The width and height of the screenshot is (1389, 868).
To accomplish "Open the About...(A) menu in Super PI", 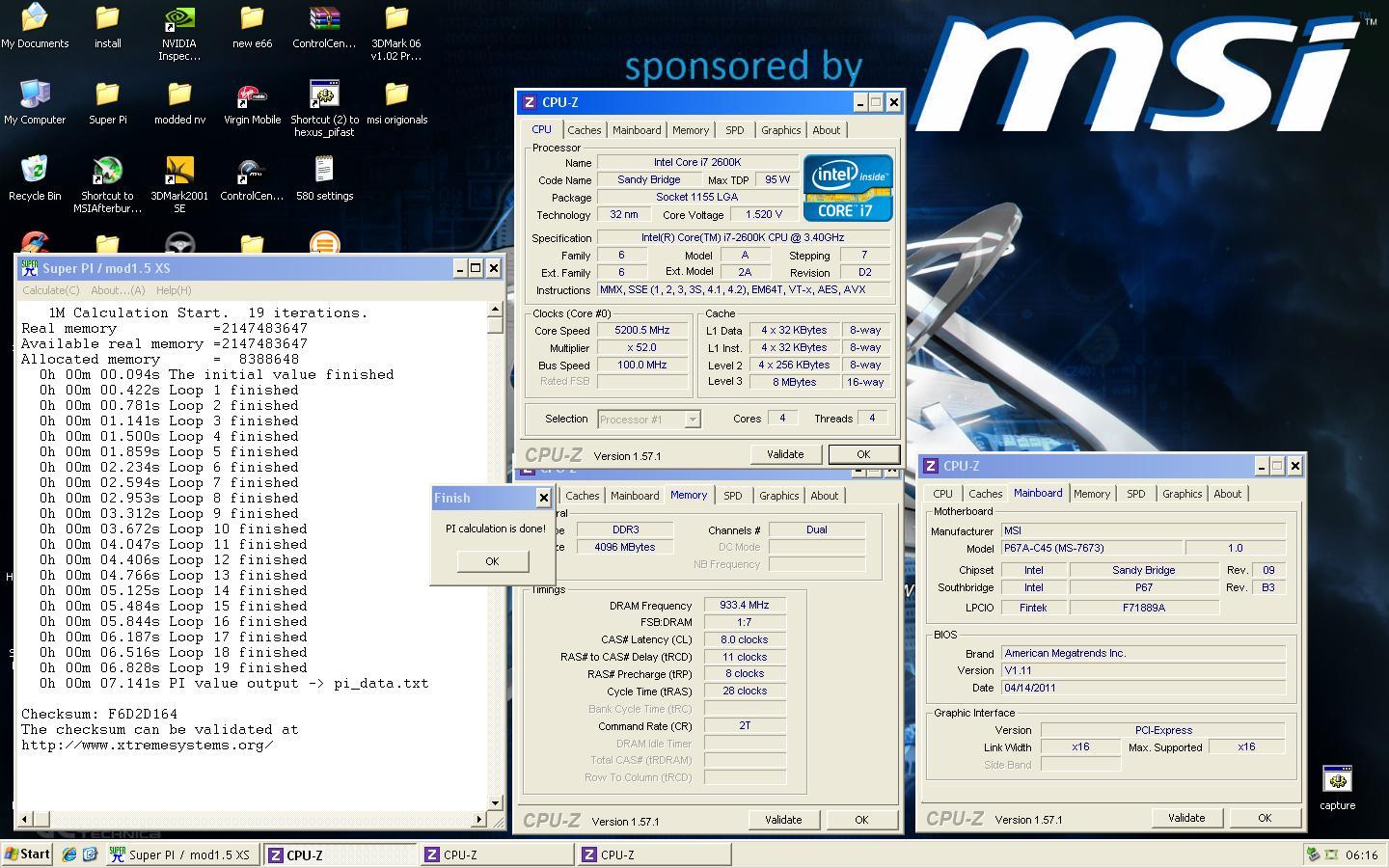I will [118, 290].
